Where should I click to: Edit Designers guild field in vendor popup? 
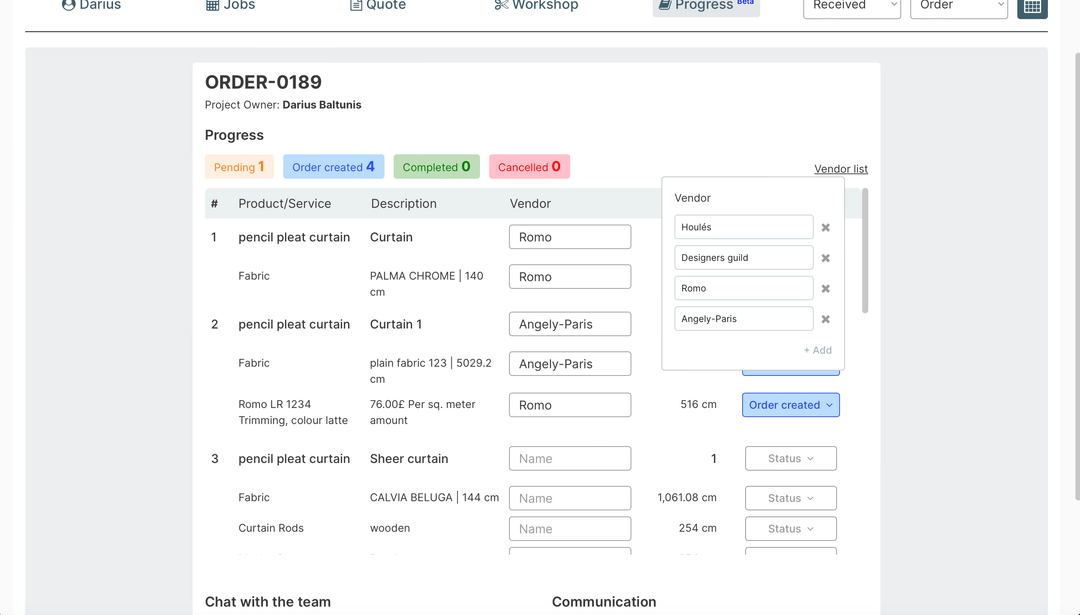point(743,258)
